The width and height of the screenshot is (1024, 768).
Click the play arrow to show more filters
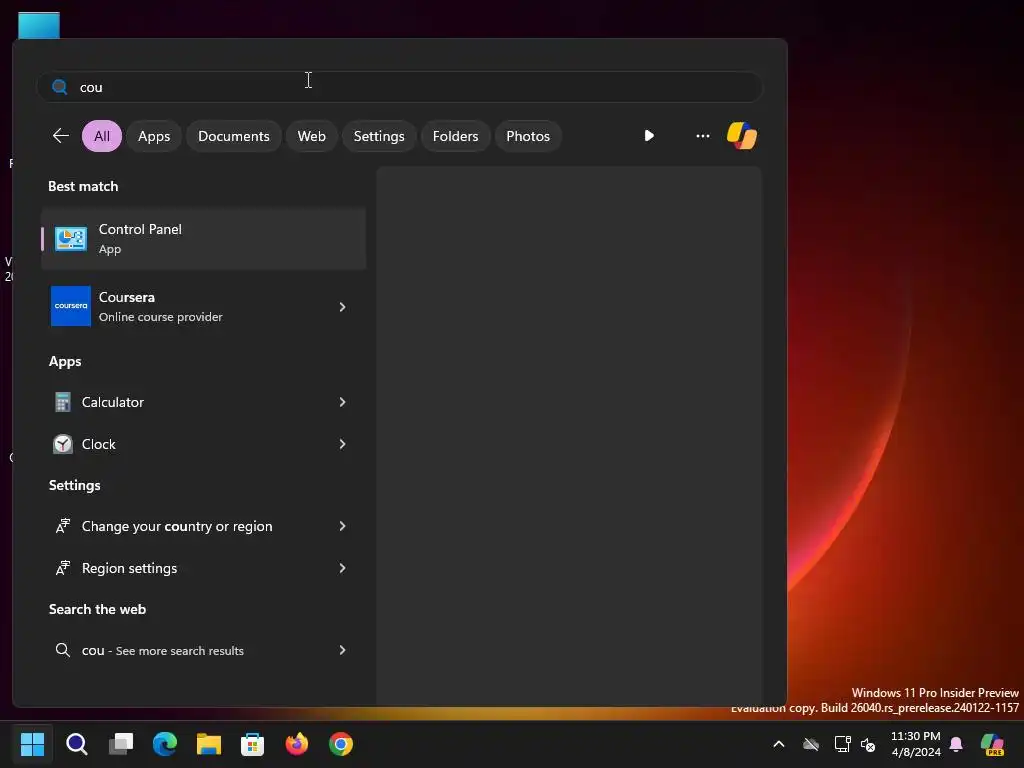click(x=648, y=136)
